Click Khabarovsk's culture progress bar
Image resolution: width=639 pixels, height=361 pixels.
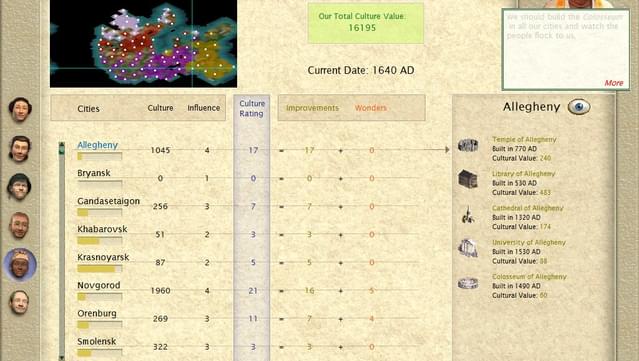click(x=99, y=241)
